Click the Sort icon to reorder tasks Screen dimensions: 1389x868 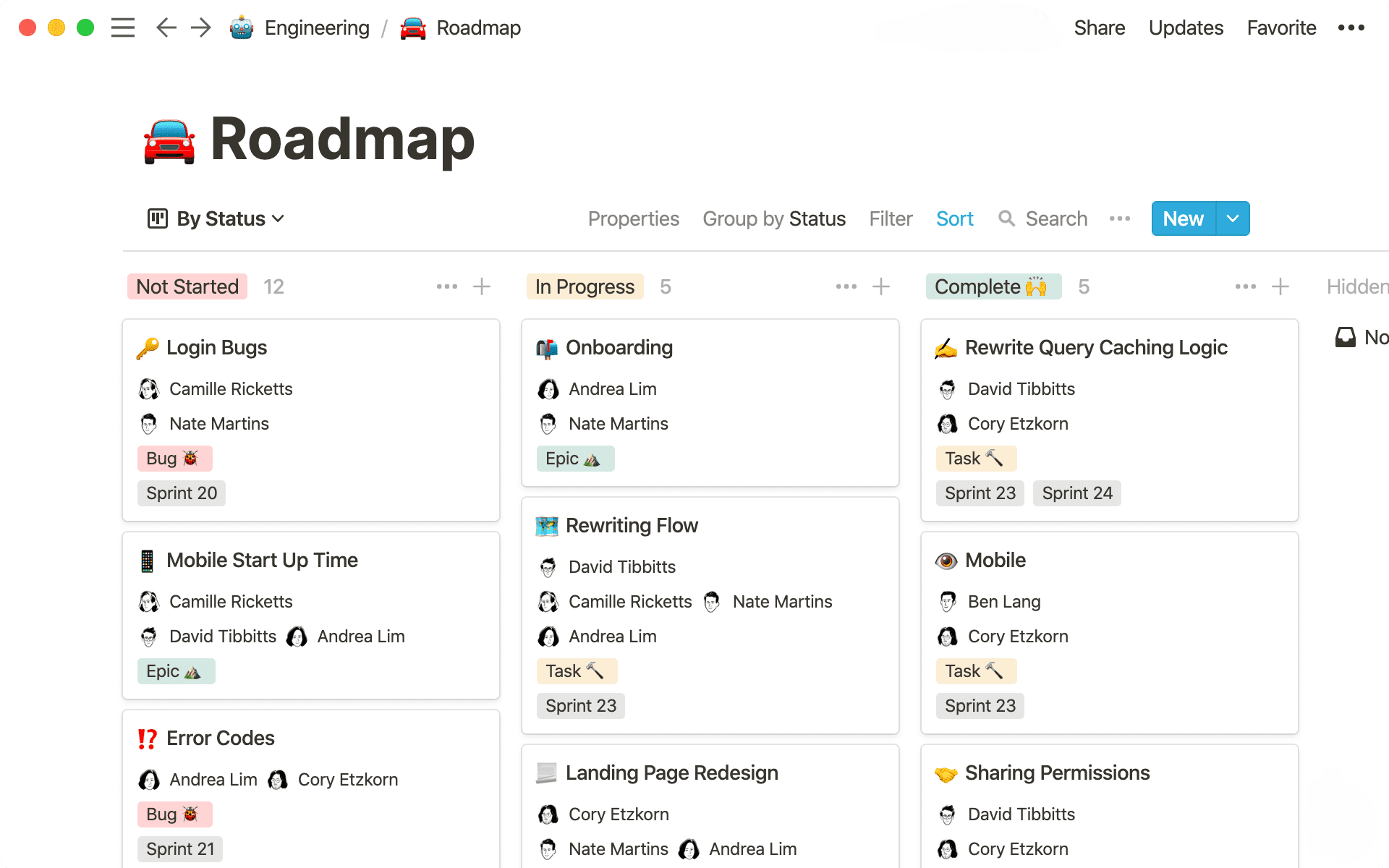[955, 218]
